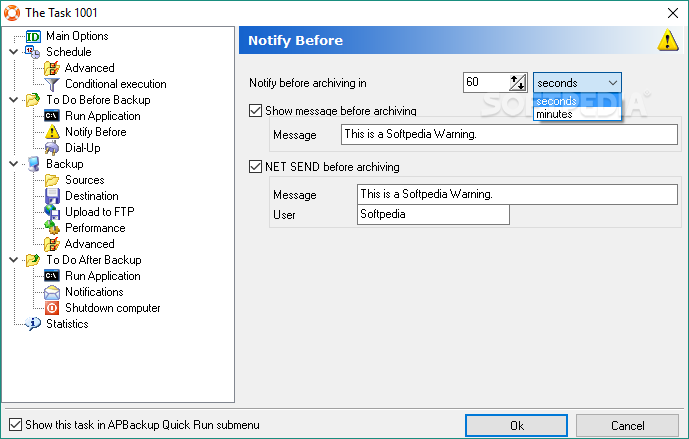Viewport: 689px width, 439px height.
Task: Click Advanced icon under Backup
Action: (52, 244)
